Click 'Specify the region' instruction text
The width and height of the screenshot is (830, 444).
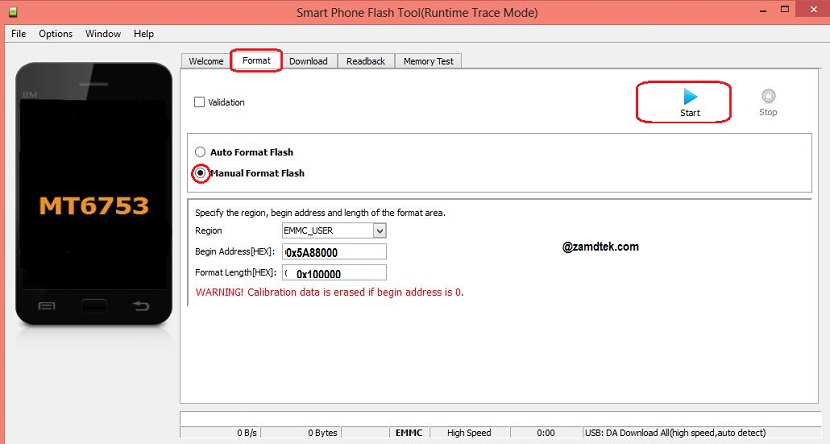(320, 213)
